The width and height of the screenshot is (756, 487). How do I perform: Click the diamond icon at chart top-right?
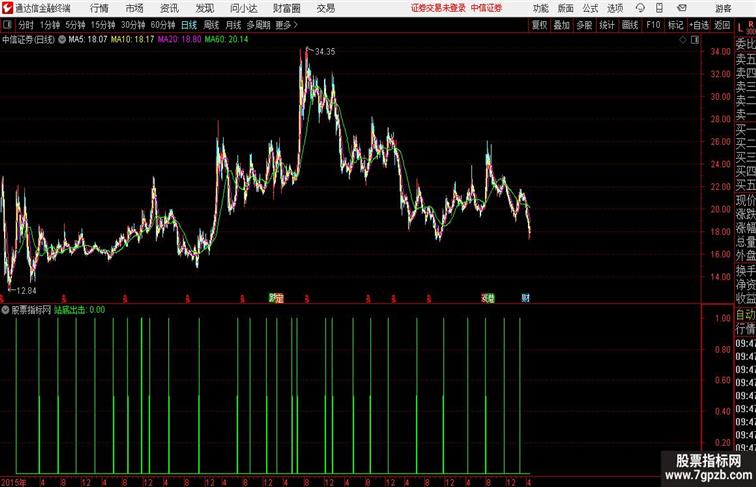[x=683, y=40]
